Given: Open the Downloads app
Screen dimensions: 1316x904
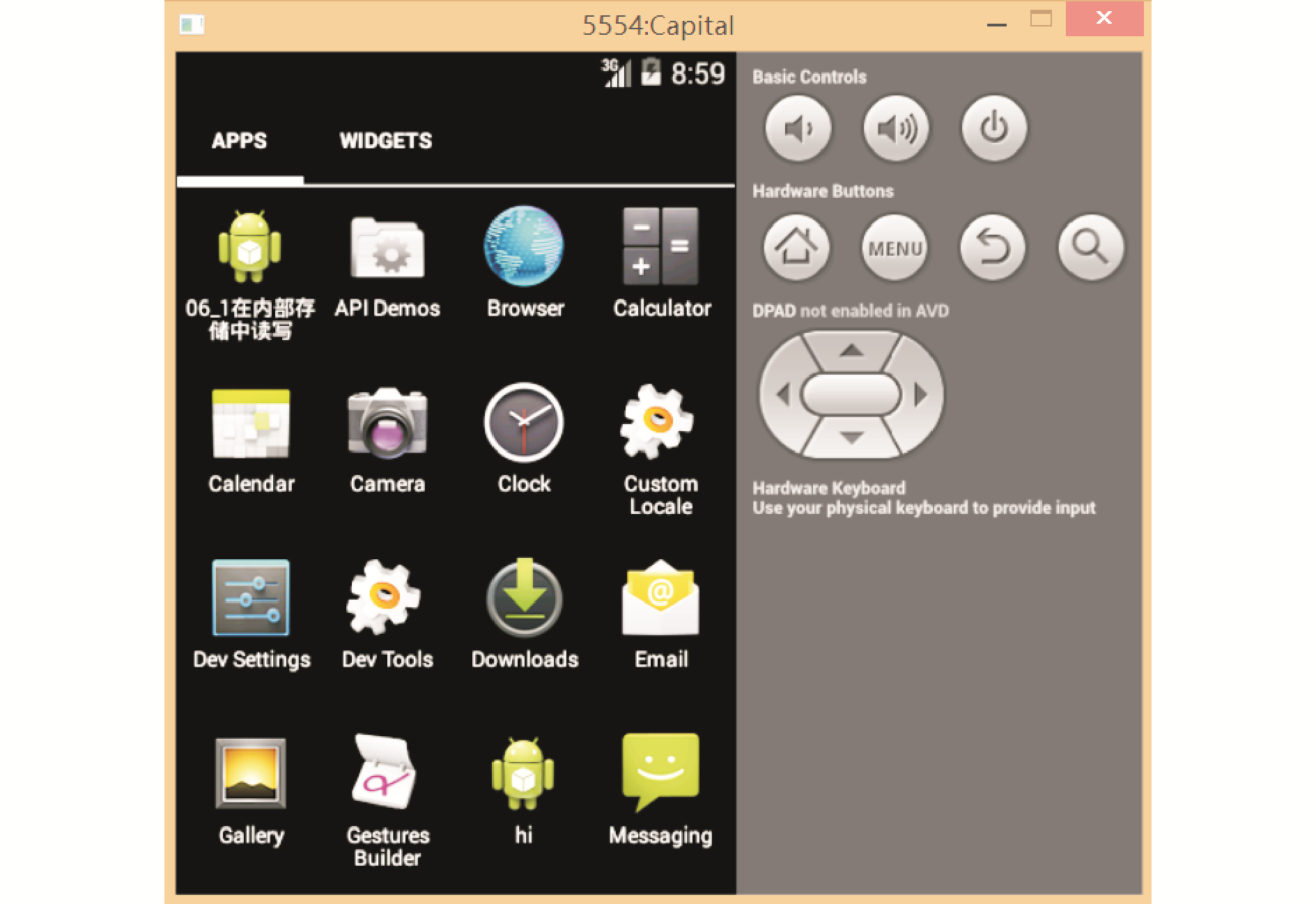Looking at the screenshot, I should [524, 598].
